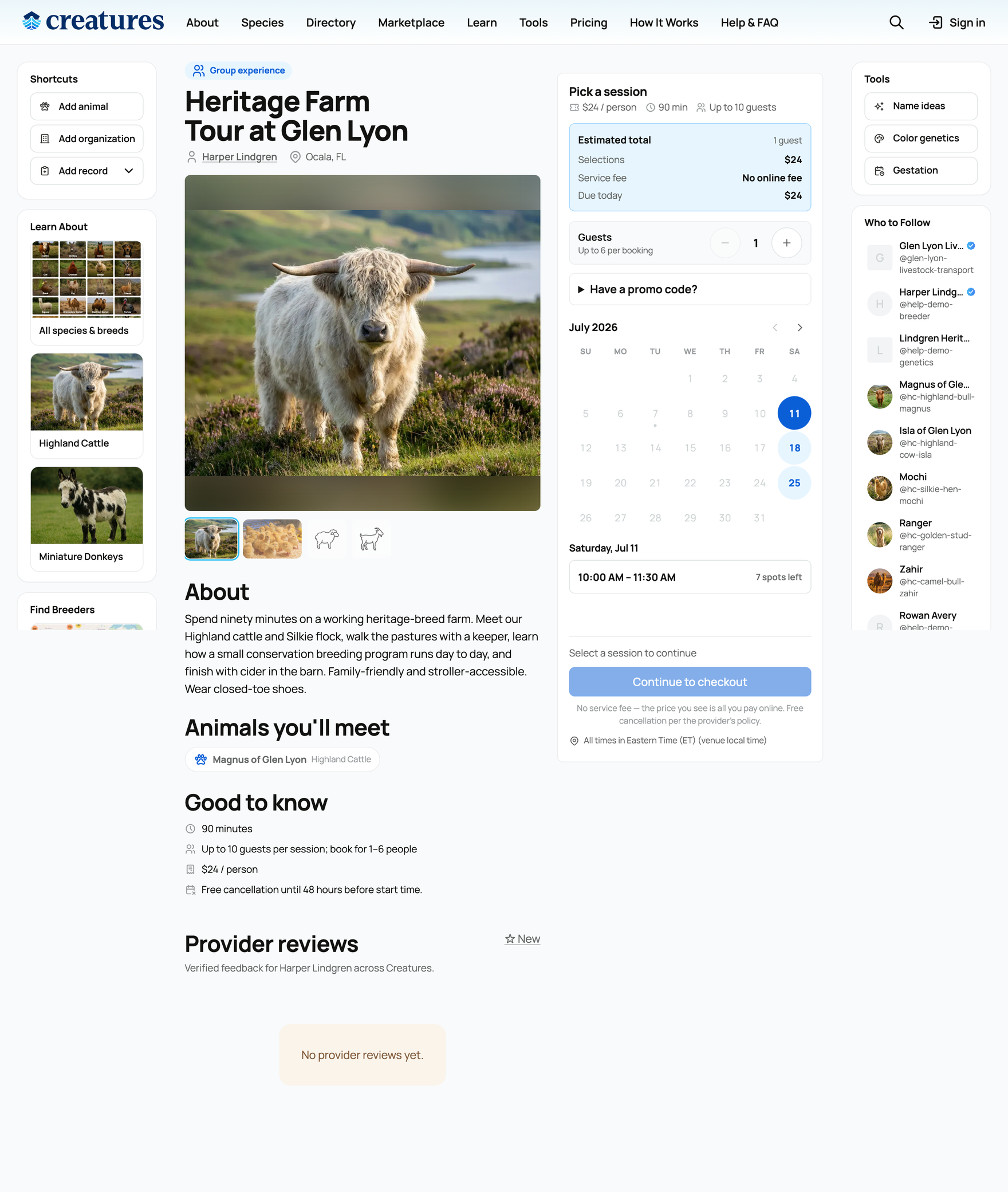Open the Name ideas tool
The height and width of the screenshot is (1192, 1008).
pos(920,106)
